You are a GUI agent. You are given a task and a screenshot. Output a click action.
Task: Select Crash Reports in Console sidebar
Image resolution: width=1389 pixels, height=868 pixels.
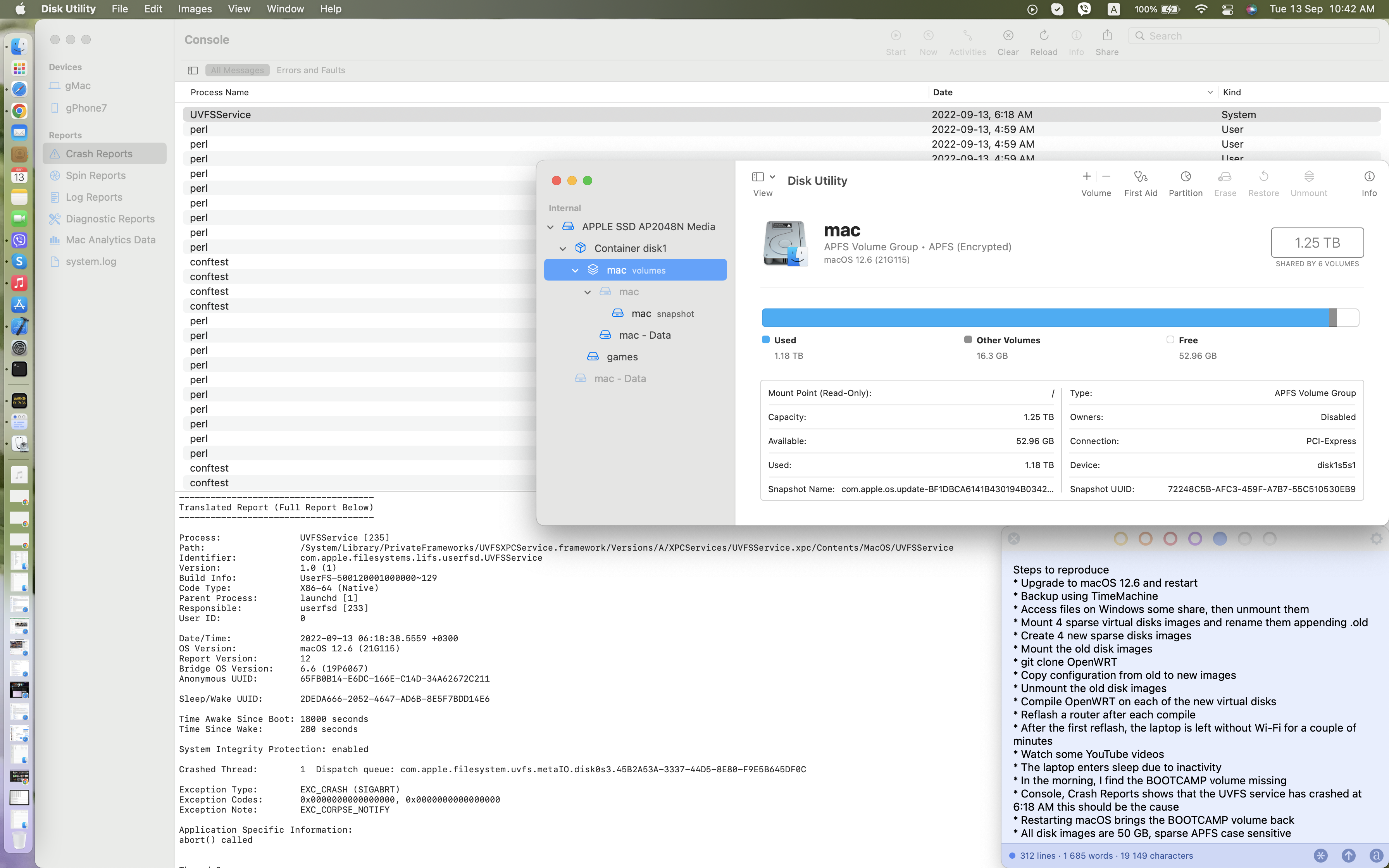coord(105,154)
